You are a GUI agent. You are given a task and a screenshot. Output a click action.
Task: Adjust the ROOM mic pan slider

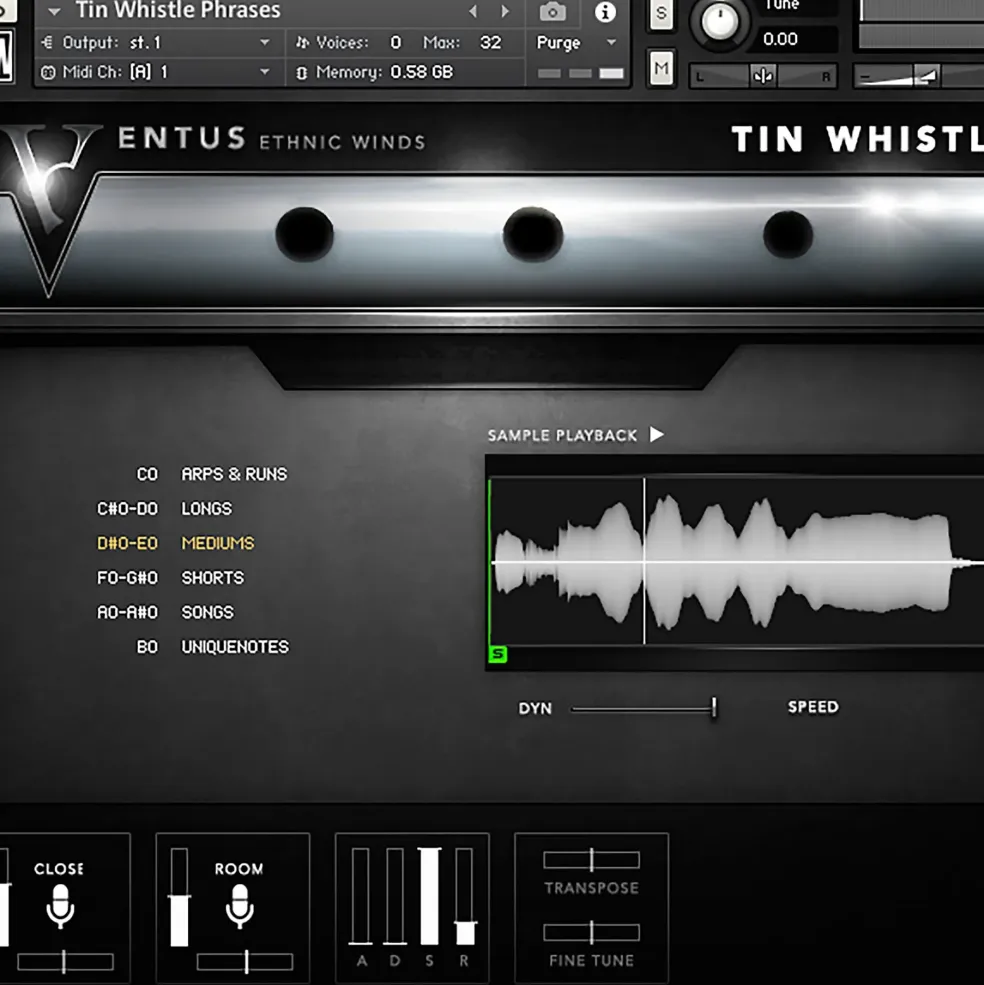pyautogui.click(x=244, y=962)
